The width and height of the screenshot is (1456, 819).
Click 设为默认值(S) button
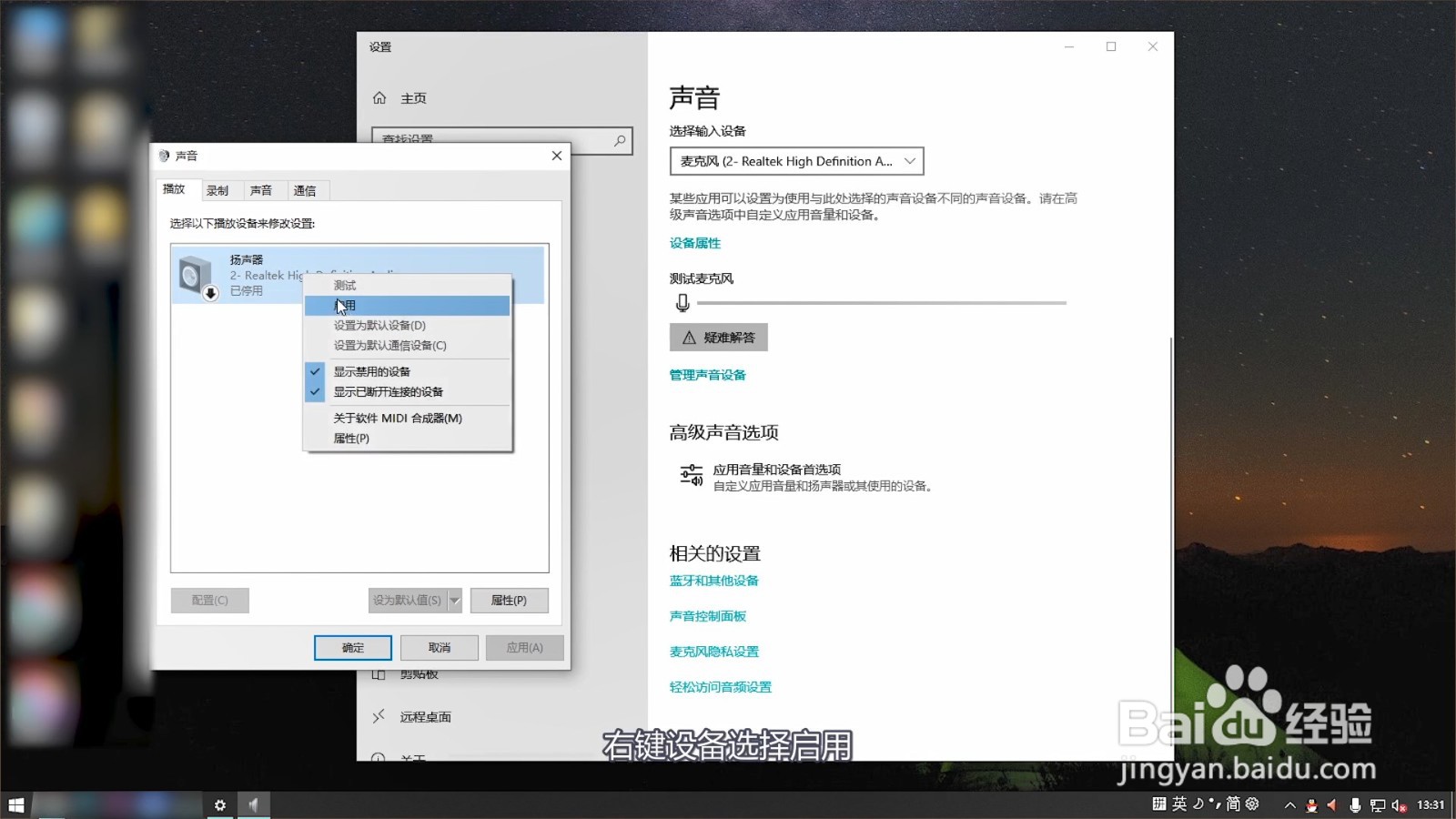coord(408,601)
